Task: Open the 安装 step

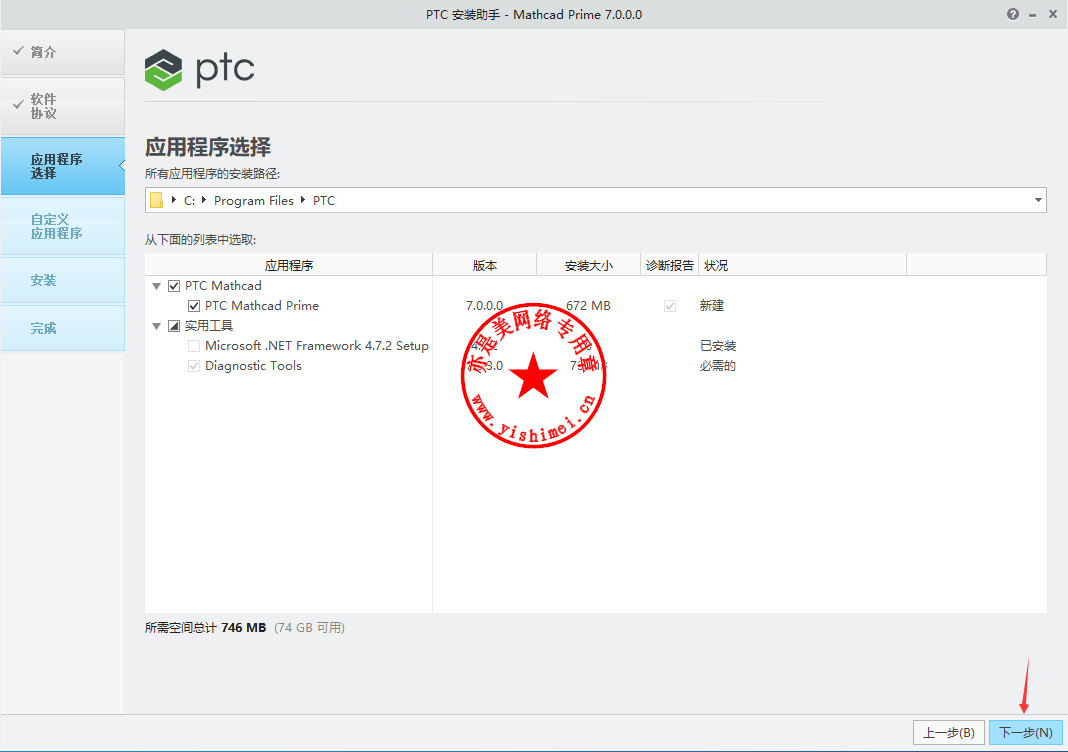Action: [63, 280]
